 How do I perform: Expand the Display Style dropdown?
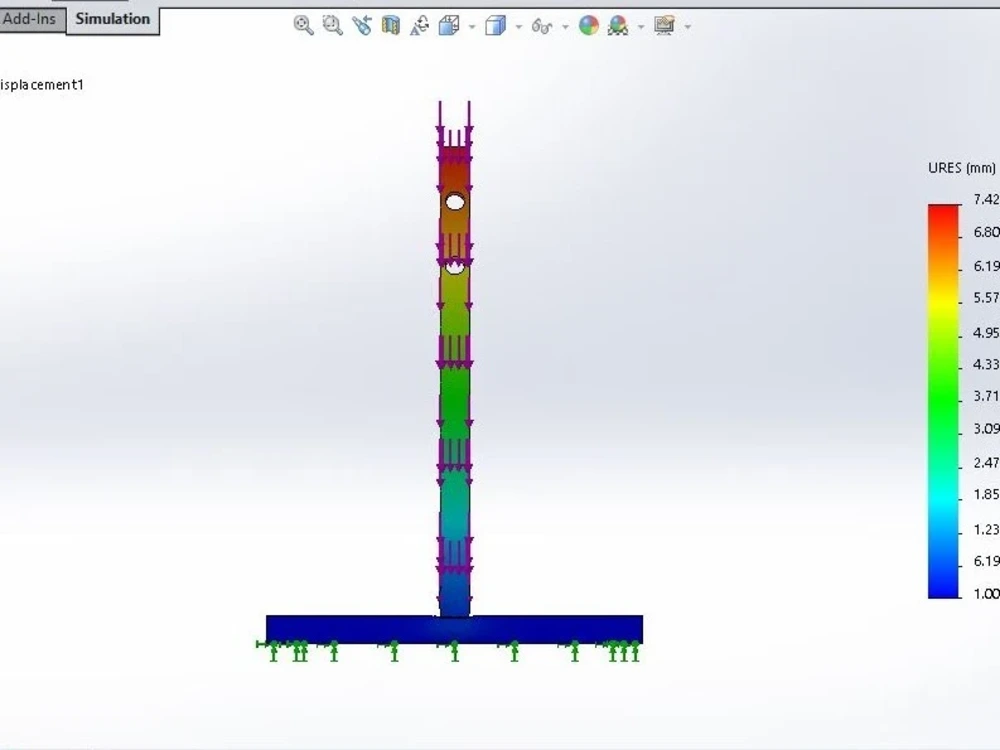pos(517,25)
